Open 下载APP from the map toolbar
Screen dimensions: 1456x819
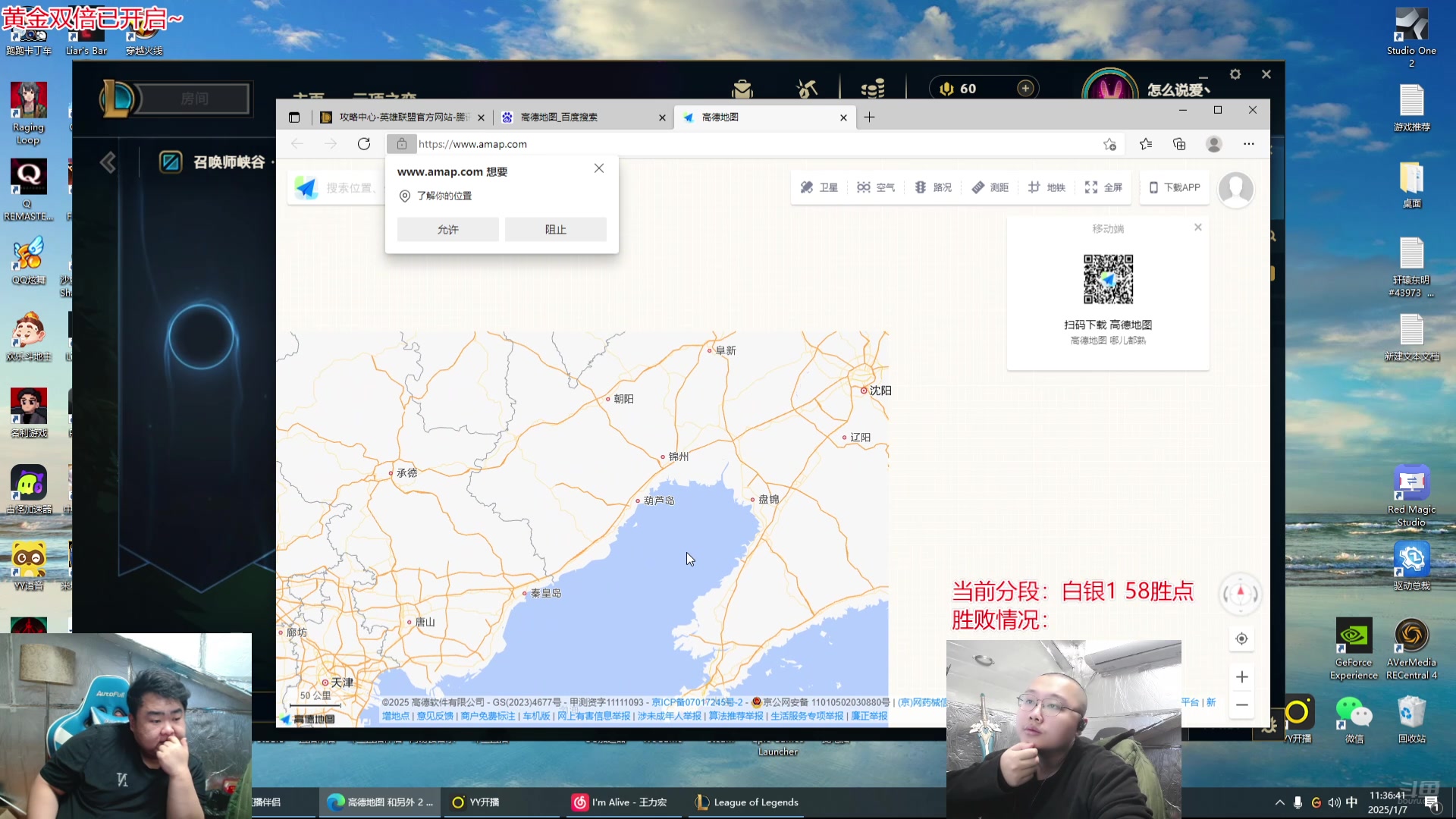pyautogui.click(x=1174, y=187)
